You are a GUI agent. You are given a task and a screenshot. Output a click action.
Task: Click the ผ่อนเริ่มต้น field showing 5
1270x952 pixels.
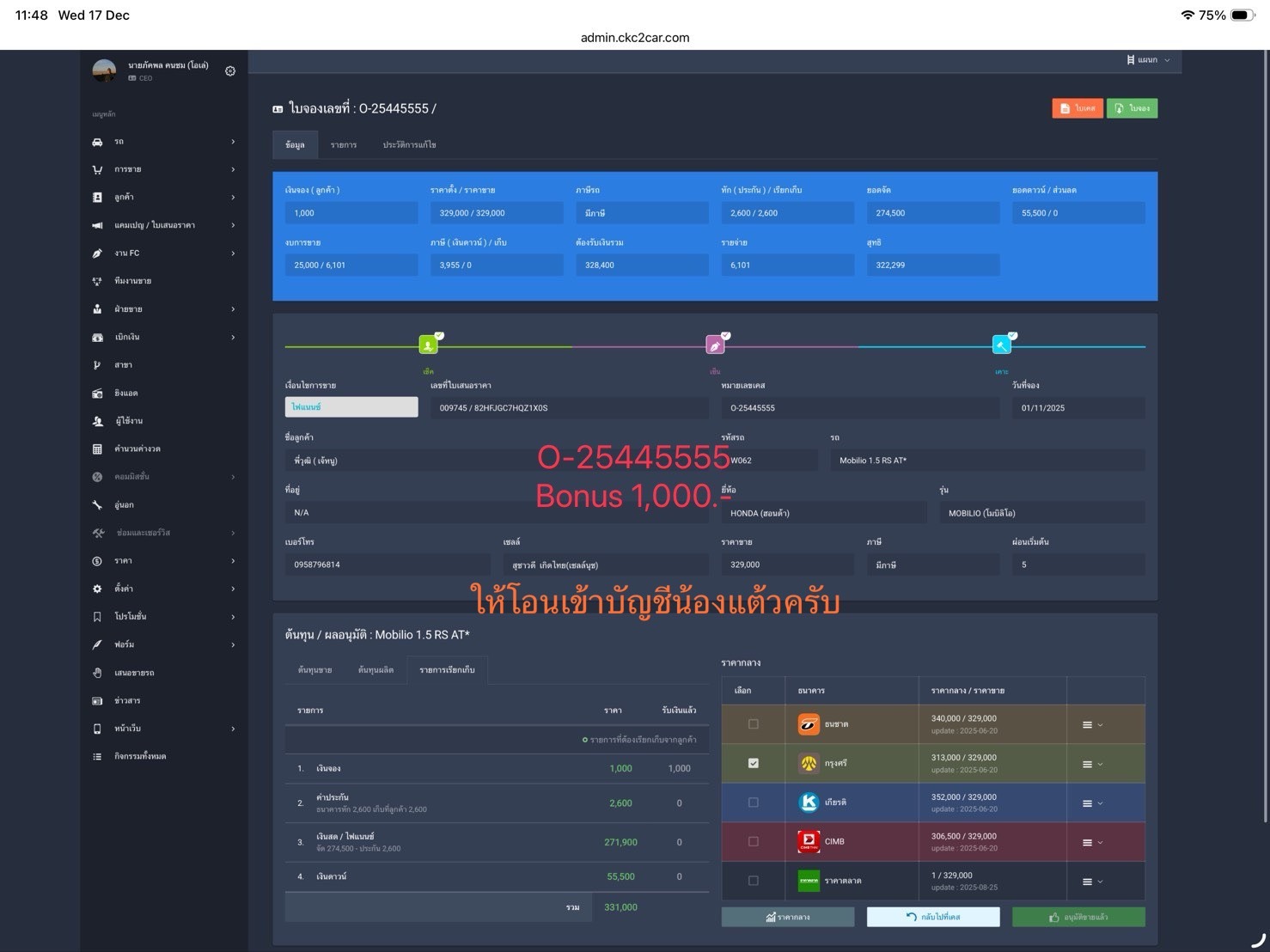[x=1078, y=564]
